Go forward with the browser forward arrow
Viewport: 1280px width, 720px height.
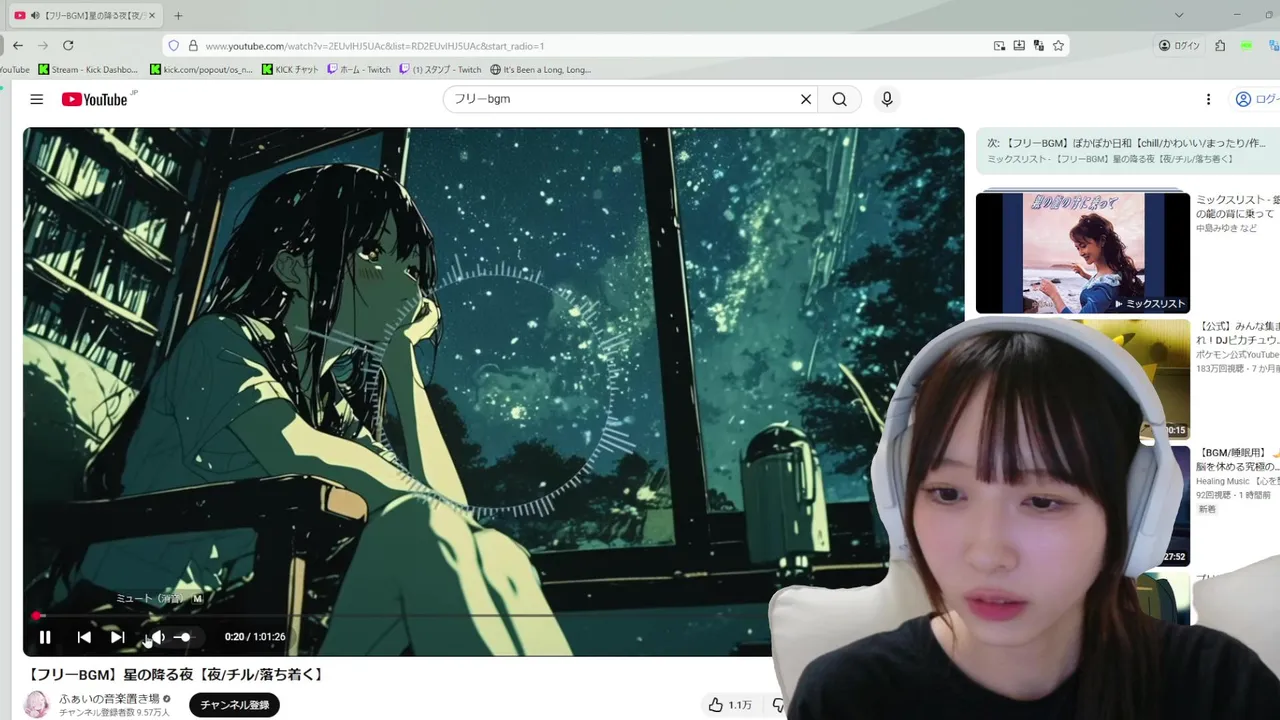tap(43, 45)
